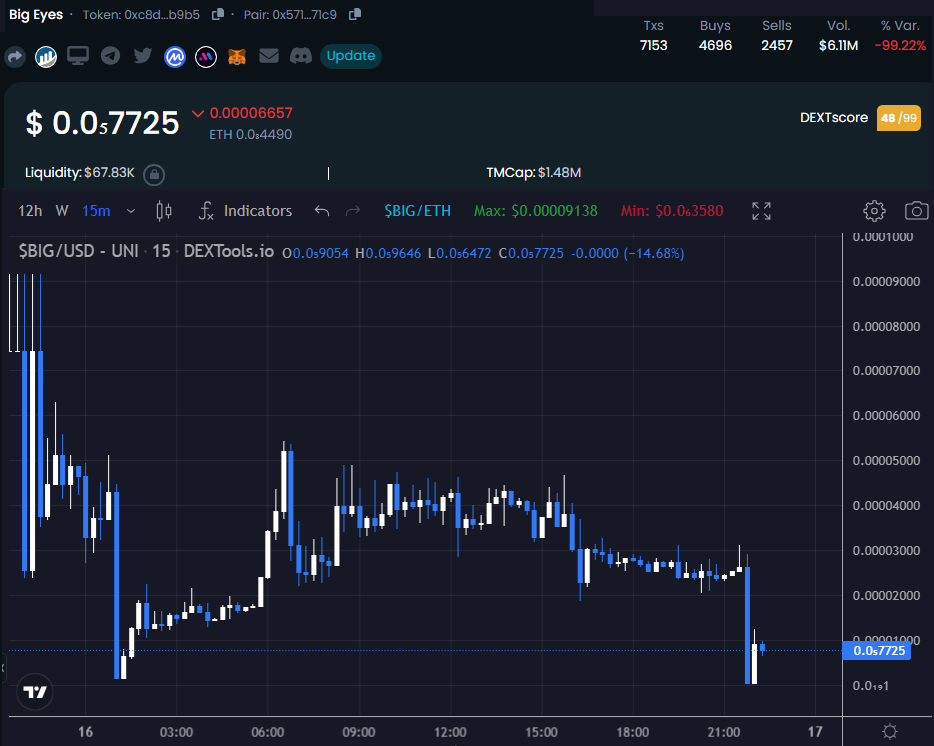Click the red price change 0.00006657
This screenshot has height=746, width=934.
point(251,113)
